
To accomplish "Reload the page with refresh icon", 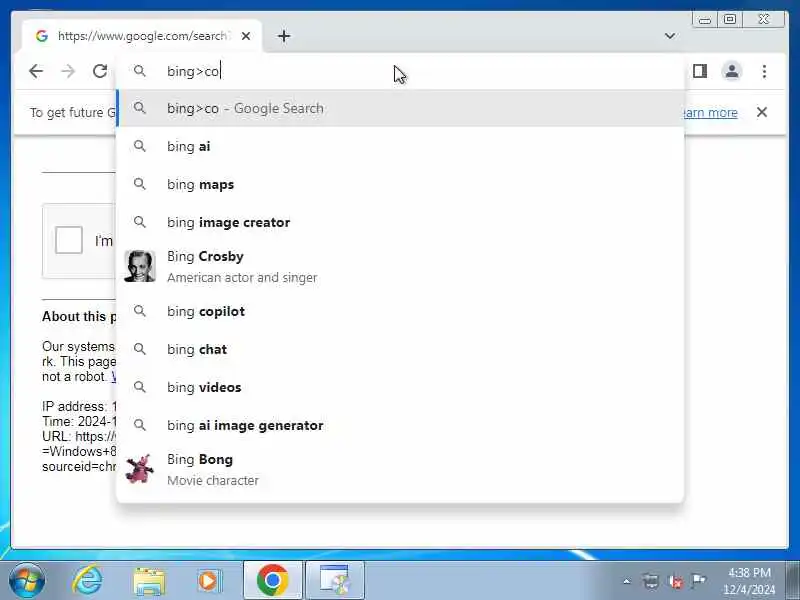I will point(100,71).
